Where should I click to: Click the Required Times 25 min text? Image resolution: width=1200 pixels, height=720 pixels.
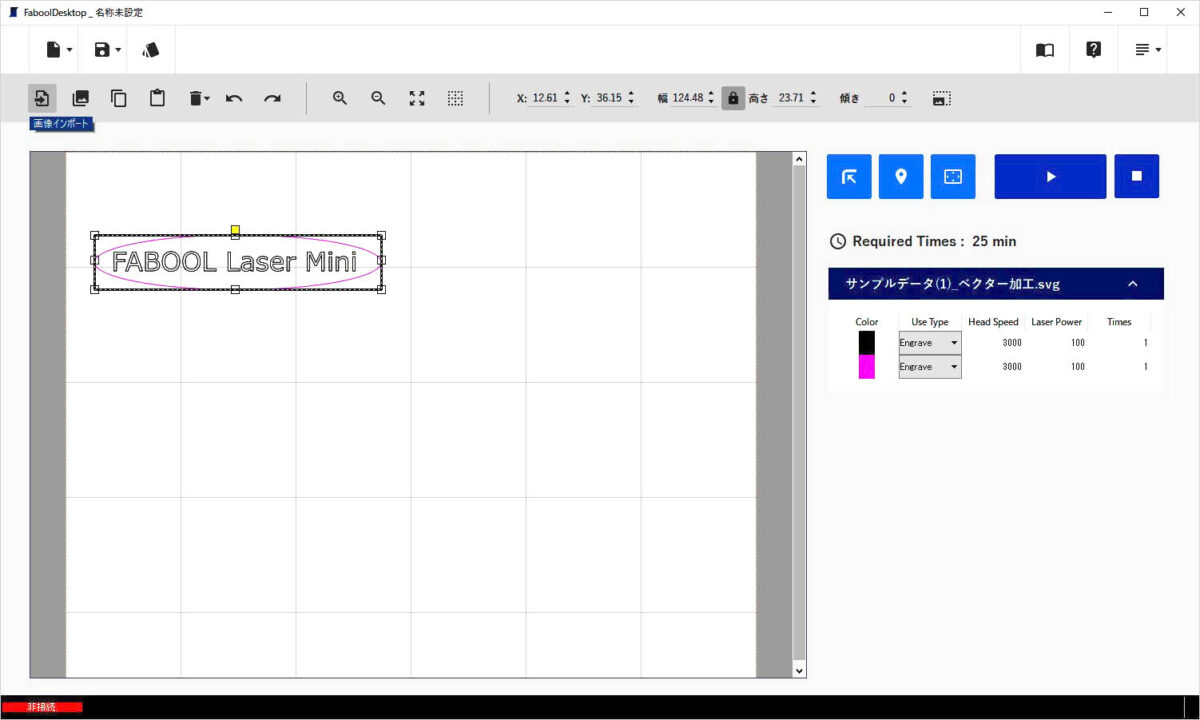934,241
